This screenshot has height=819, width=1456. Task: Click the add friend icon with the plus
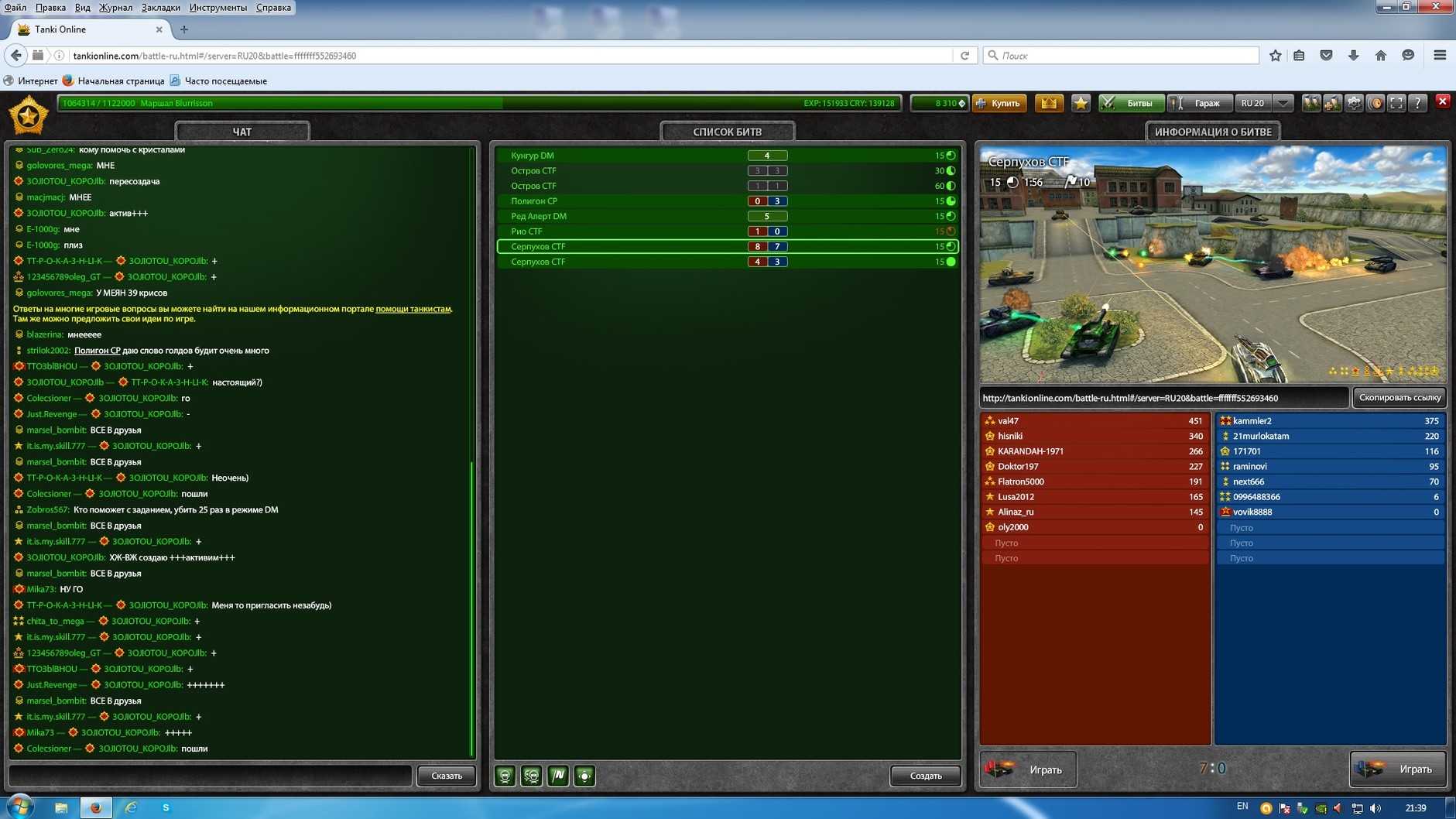(1332, 103)
